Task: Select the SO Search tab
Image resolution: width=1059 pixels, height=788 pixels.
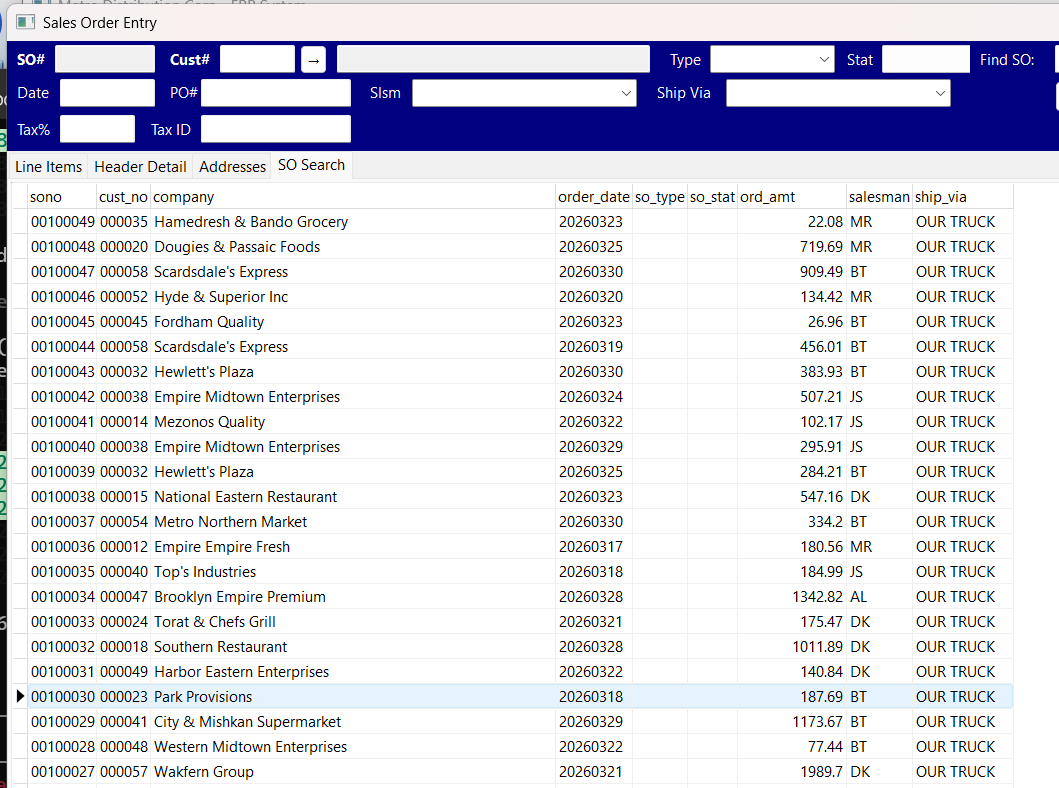Action: pyautogui.click(x=310, y=165)
